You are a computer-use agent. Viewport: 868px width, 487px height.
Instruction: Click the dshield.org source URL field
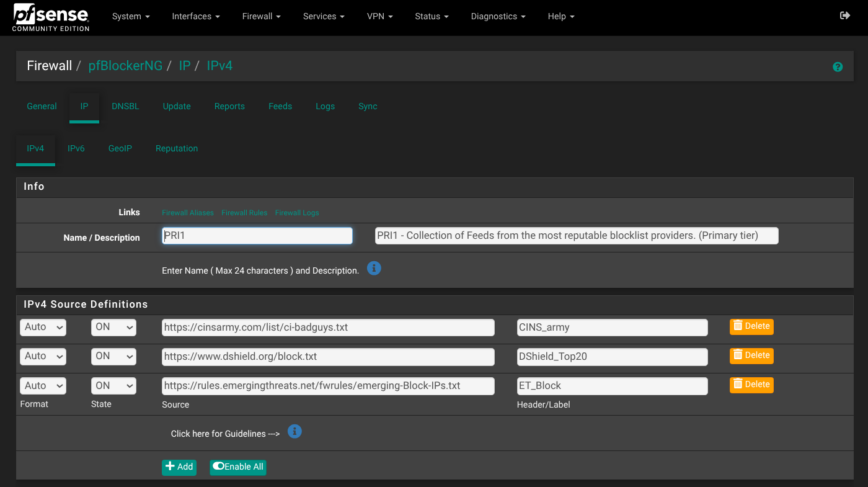328,356
